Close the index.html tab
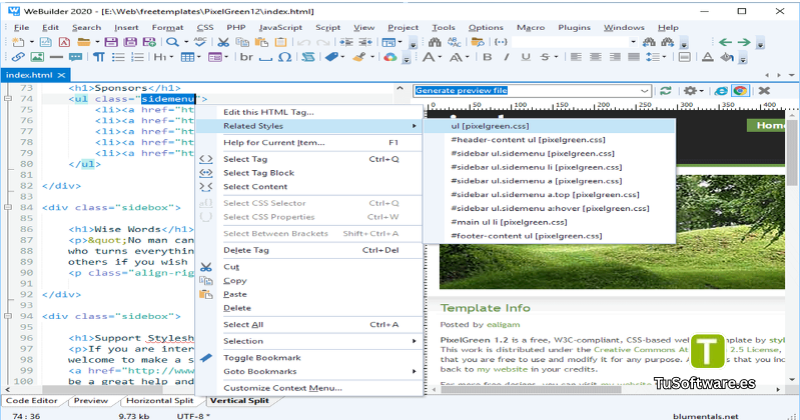 (61, 75)
